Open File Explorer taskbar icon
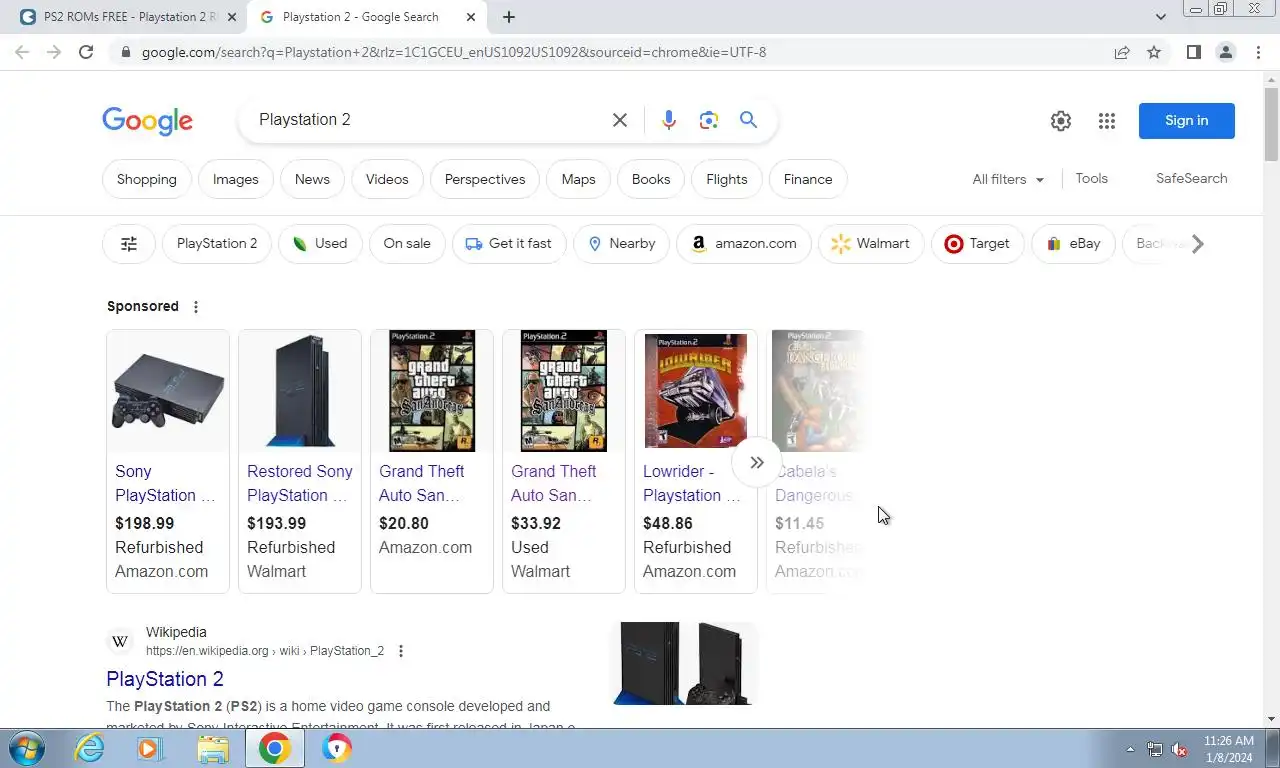The image size is (1280, 768). (213, 748)
